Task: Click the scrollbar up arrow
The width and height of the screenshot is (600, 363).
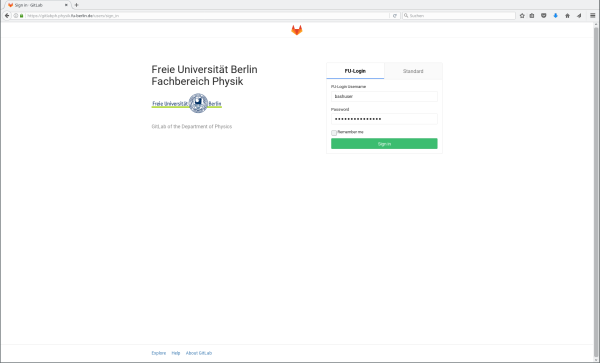Action: pos(596,25)
